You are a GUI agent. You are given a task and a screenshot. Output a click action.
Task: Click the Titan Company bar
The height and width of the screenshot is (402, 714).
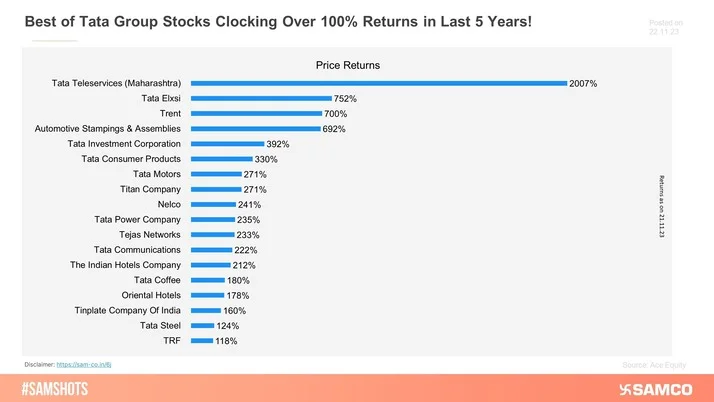pos(215,189)
